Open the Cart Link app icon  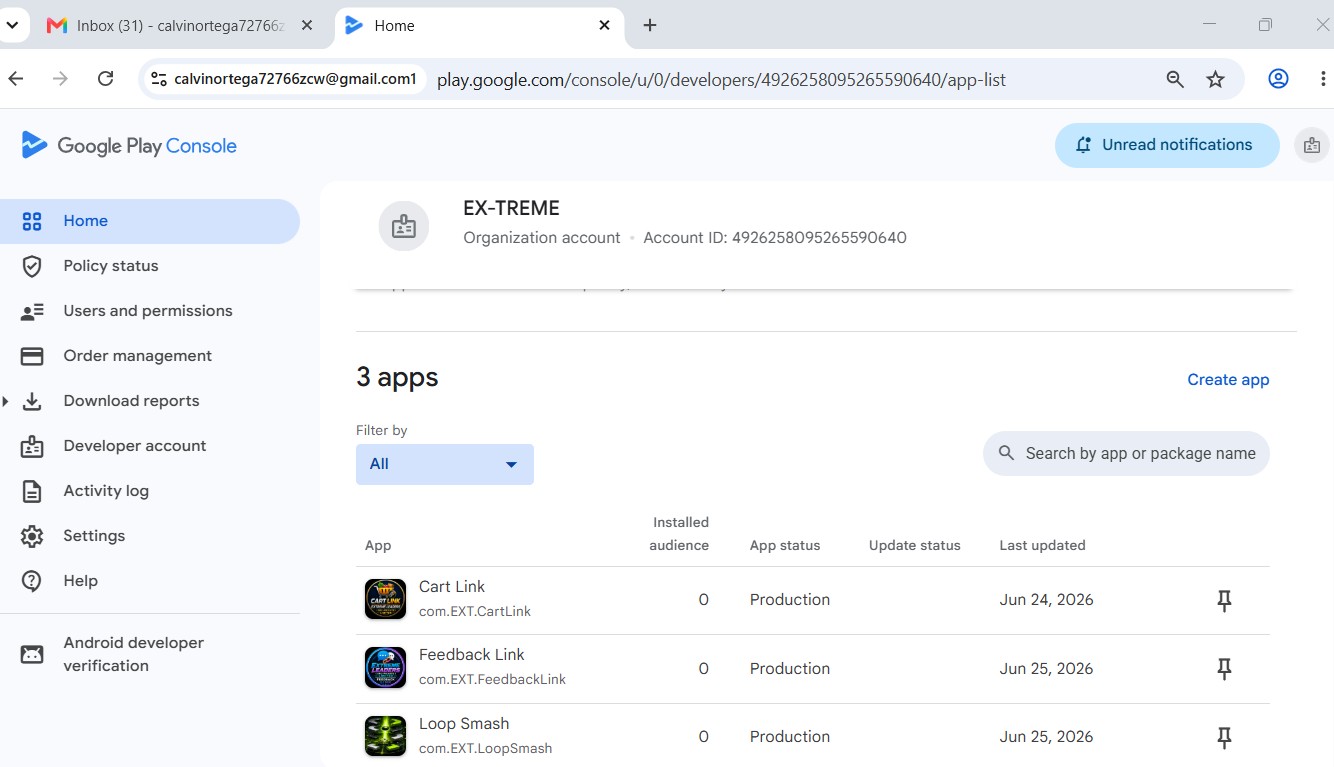click(385, 599)
